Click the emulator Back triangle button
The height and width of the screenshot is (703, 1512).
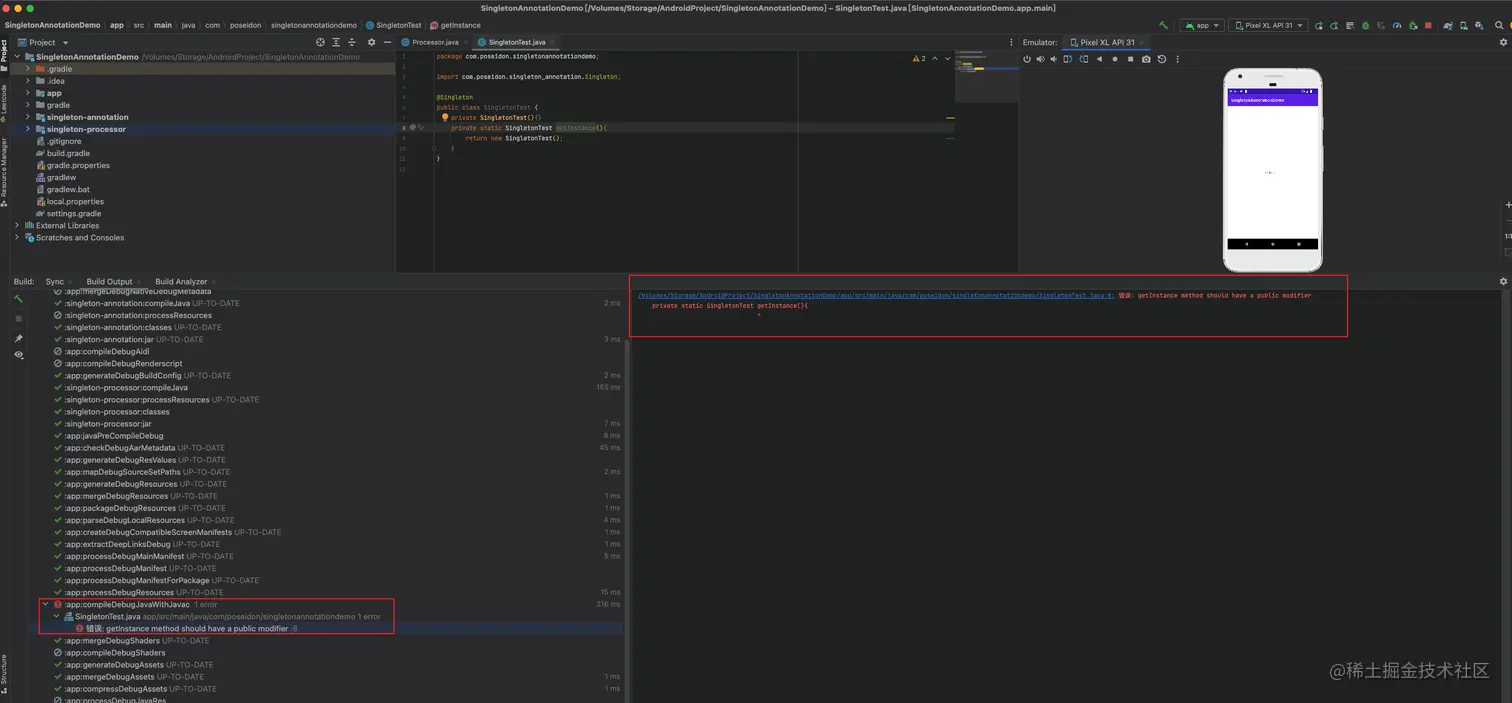[x=1100, y=59]
